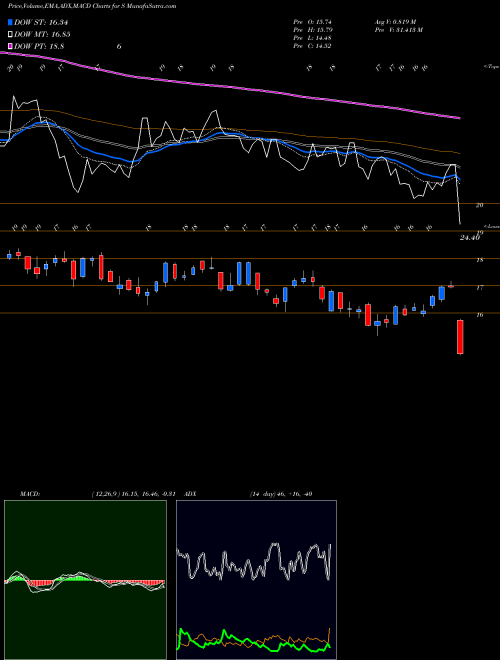The width and height of the screenshot is (500, 660).
Task: Click the magenta DOW PT legend swatch
Action: [x=10, y=46]
